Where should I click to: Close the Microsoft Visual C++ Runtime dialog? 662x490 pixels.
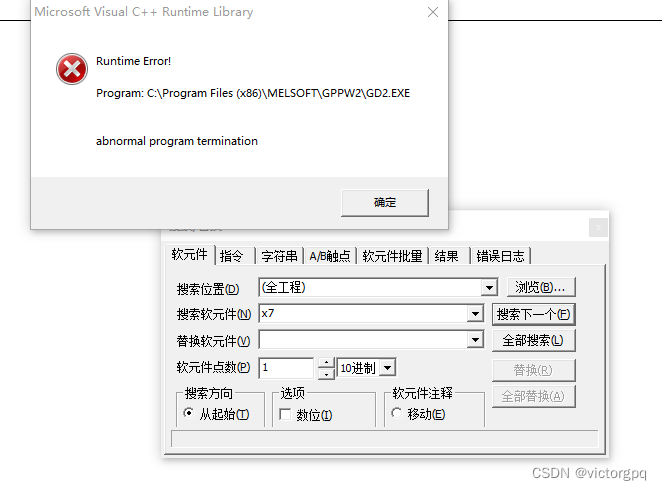(x=433, y=12)
